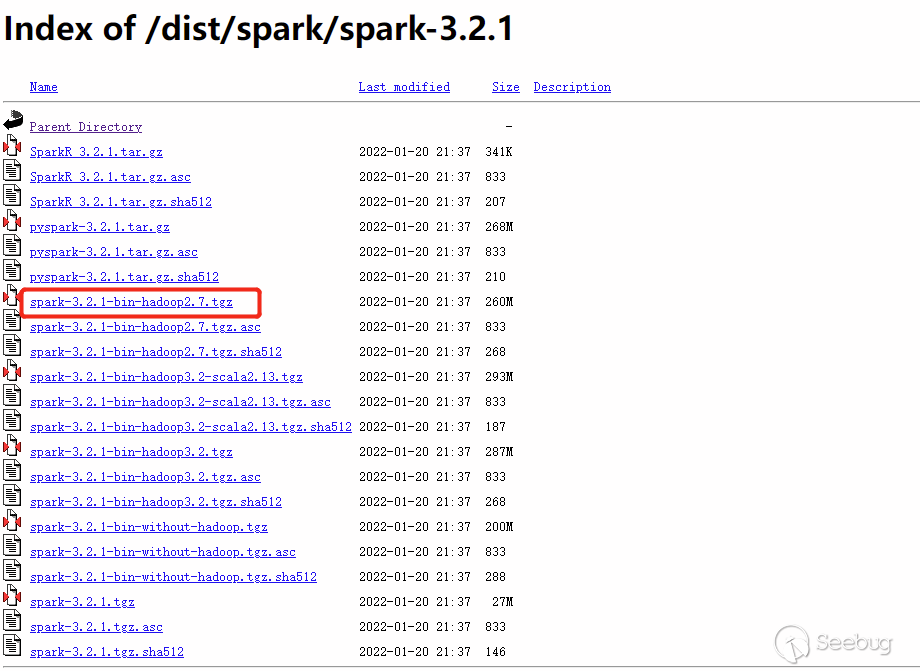
Task: Open spark-3.2.1.tgz.sha512 link
Action: (x=107, y=652)
